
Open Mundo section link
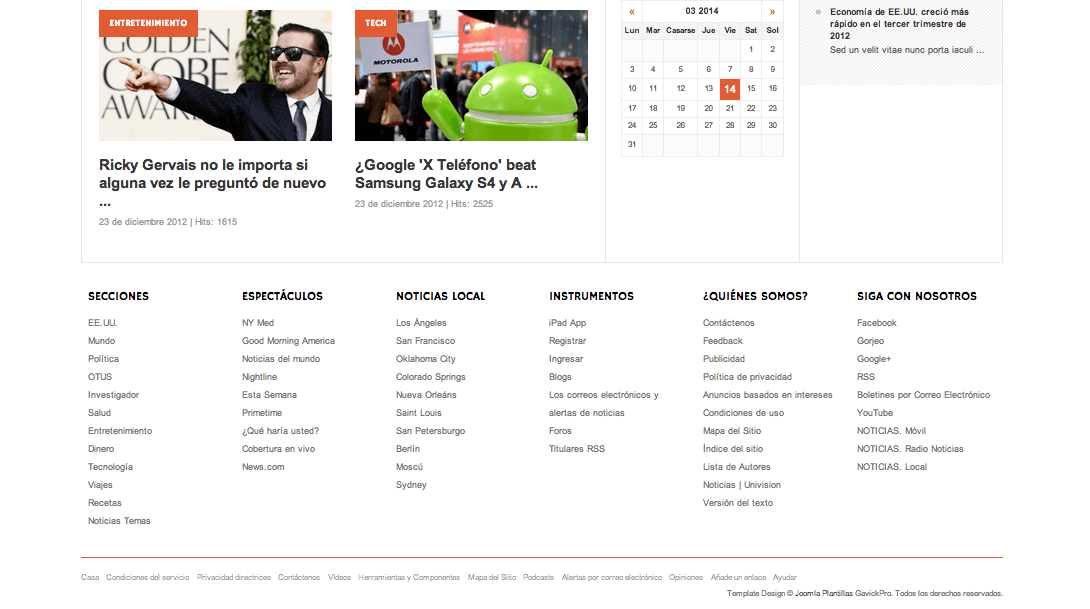[x=101, y=341]
